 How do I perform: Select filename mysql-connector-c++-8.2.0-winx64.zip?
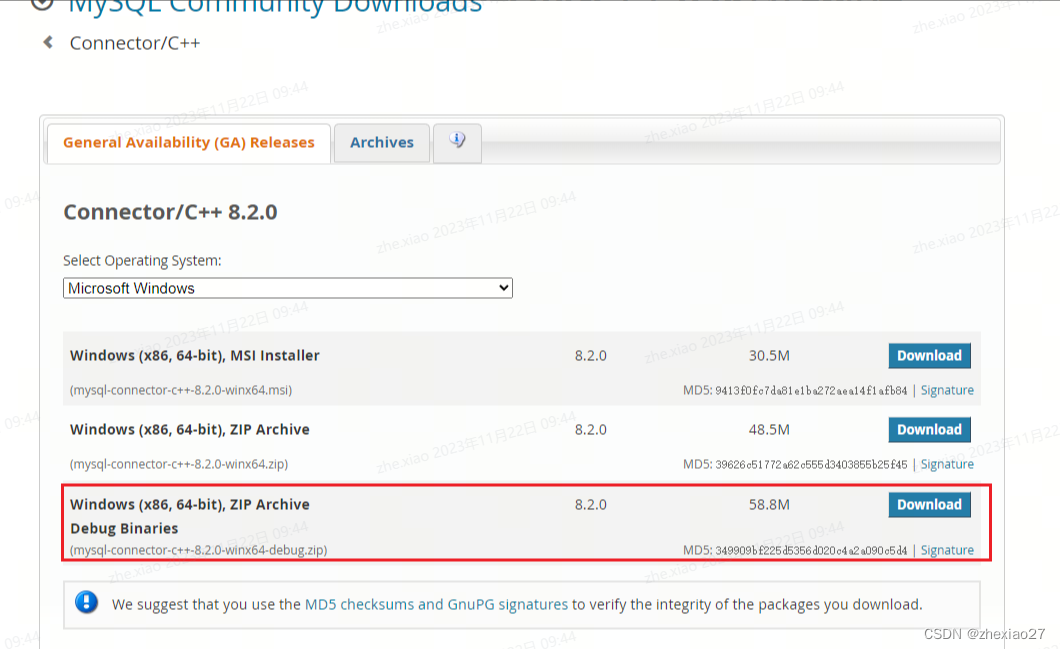(179, 464)
